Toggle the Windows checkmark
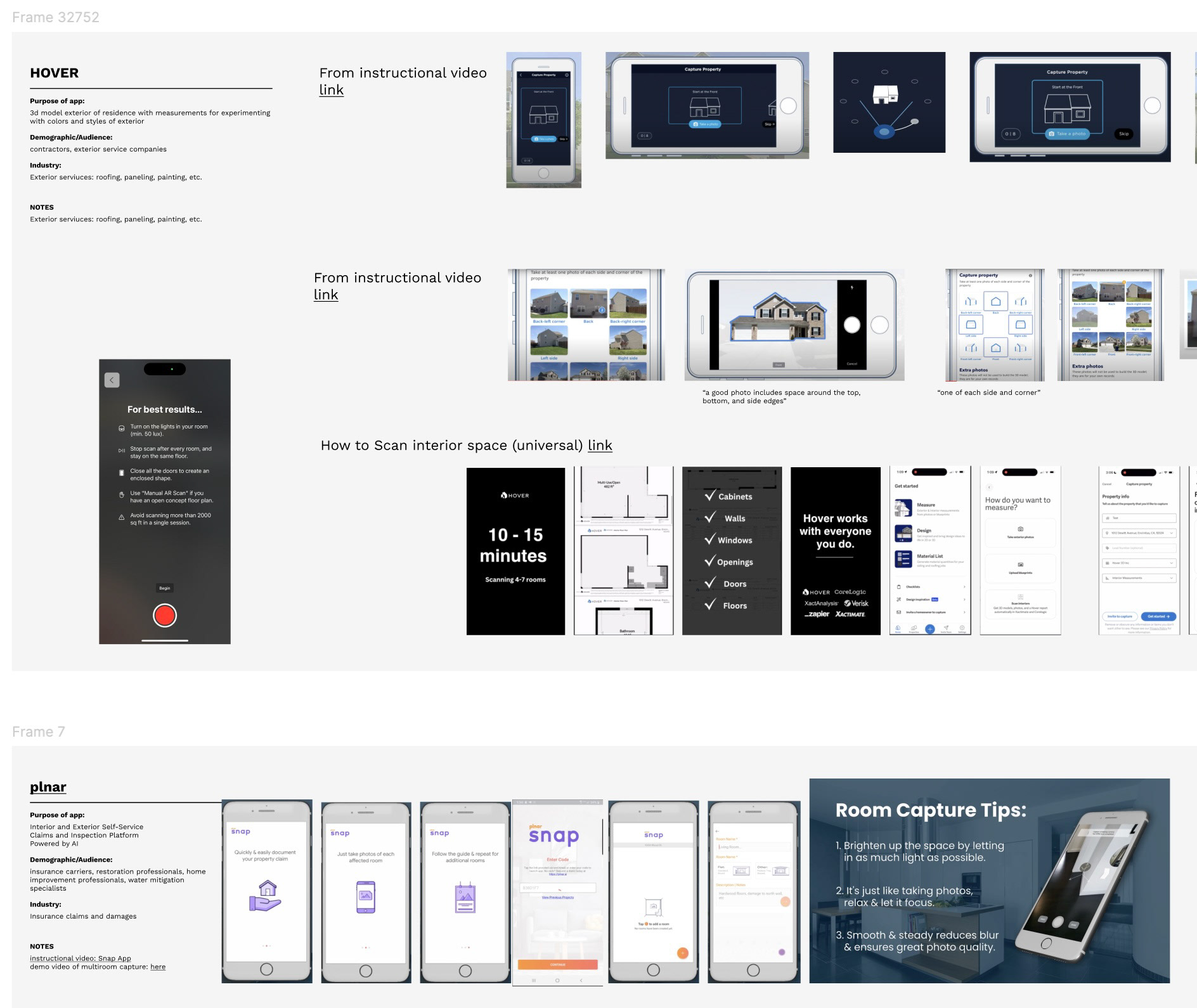Screen dimensions: 1197x1008 (x=710, y=540)
